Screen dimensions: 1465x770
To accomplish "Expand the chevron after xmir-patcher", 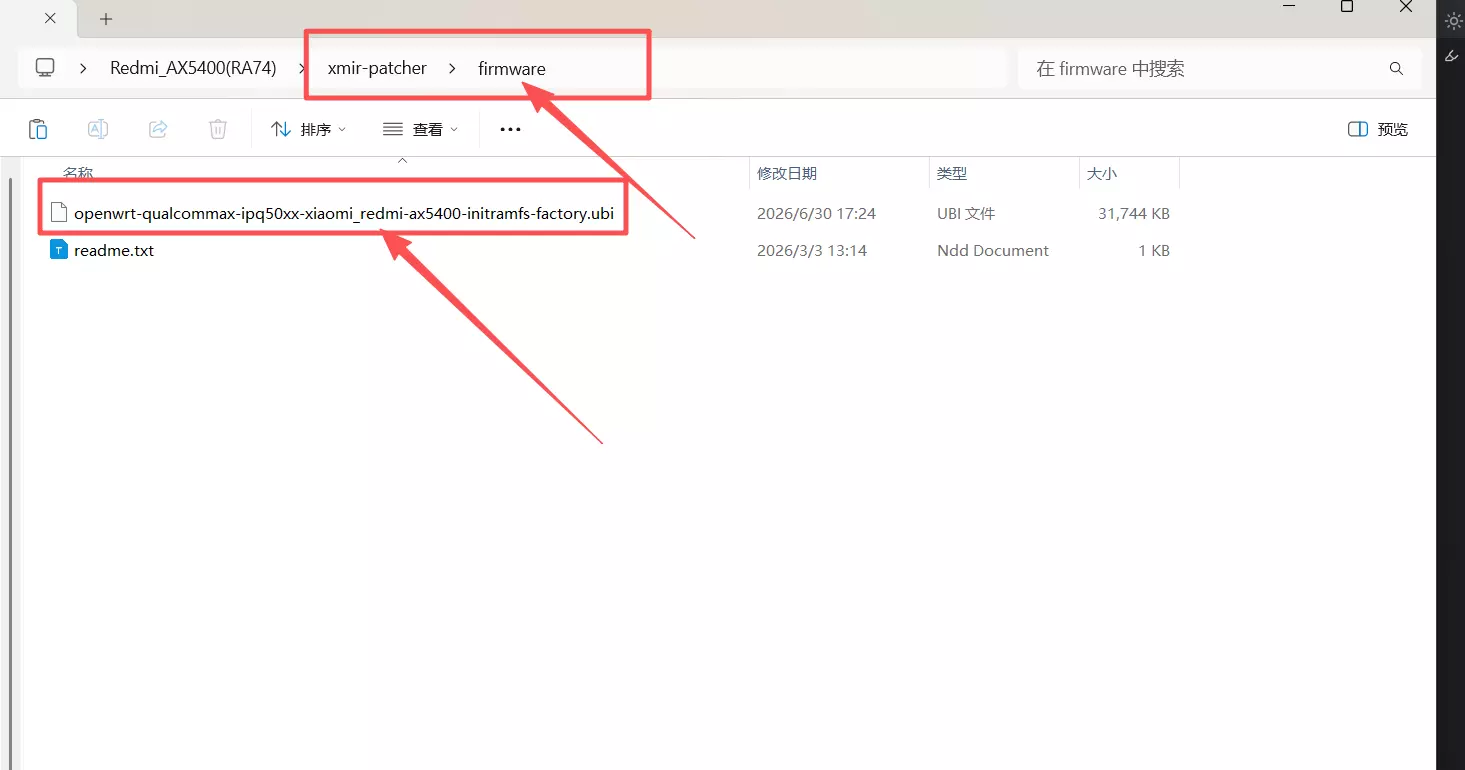I will coord(452,68).
